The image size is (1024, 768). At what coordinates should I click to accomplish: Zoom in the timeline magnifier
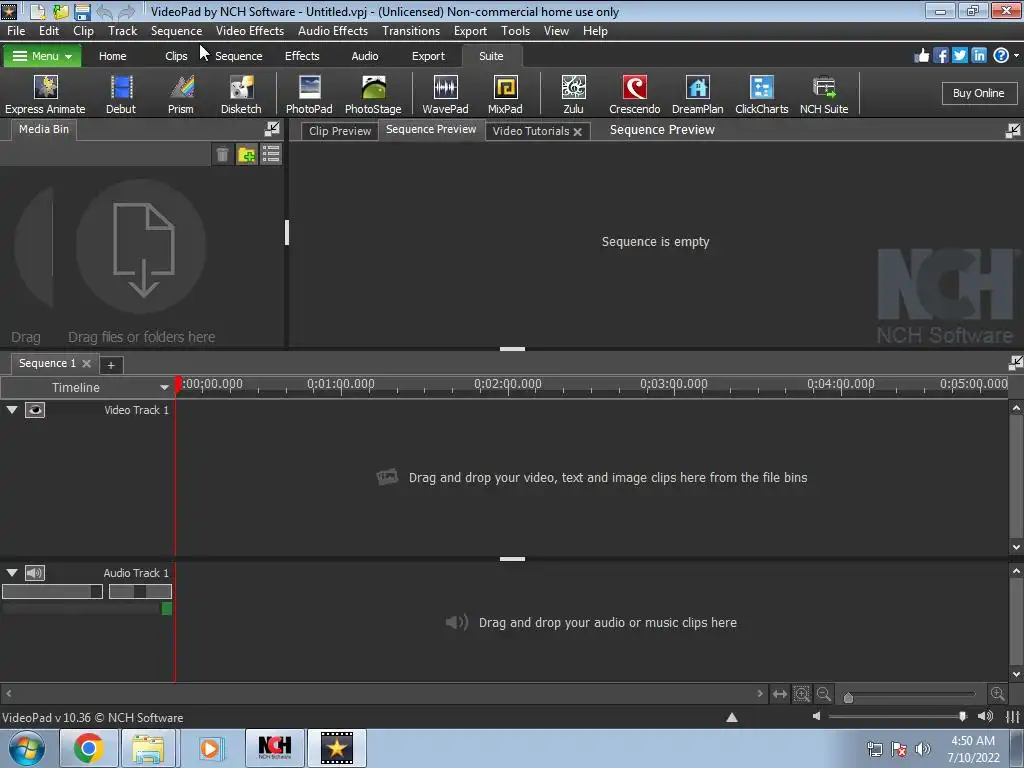(x=998, y=694)
